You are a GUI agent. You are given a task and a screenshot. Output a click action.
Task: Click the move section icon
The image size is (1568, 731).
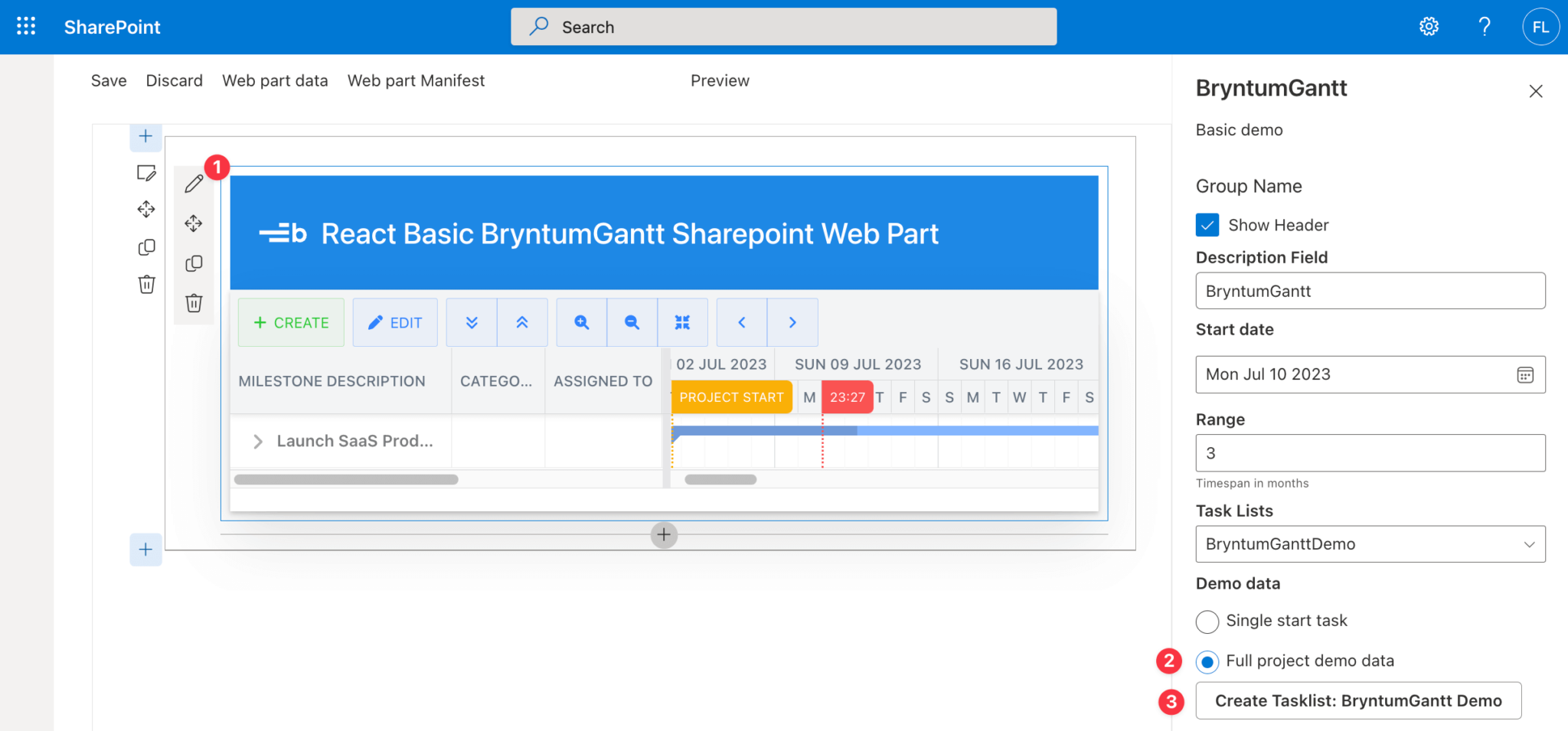(x=146, y=209)
